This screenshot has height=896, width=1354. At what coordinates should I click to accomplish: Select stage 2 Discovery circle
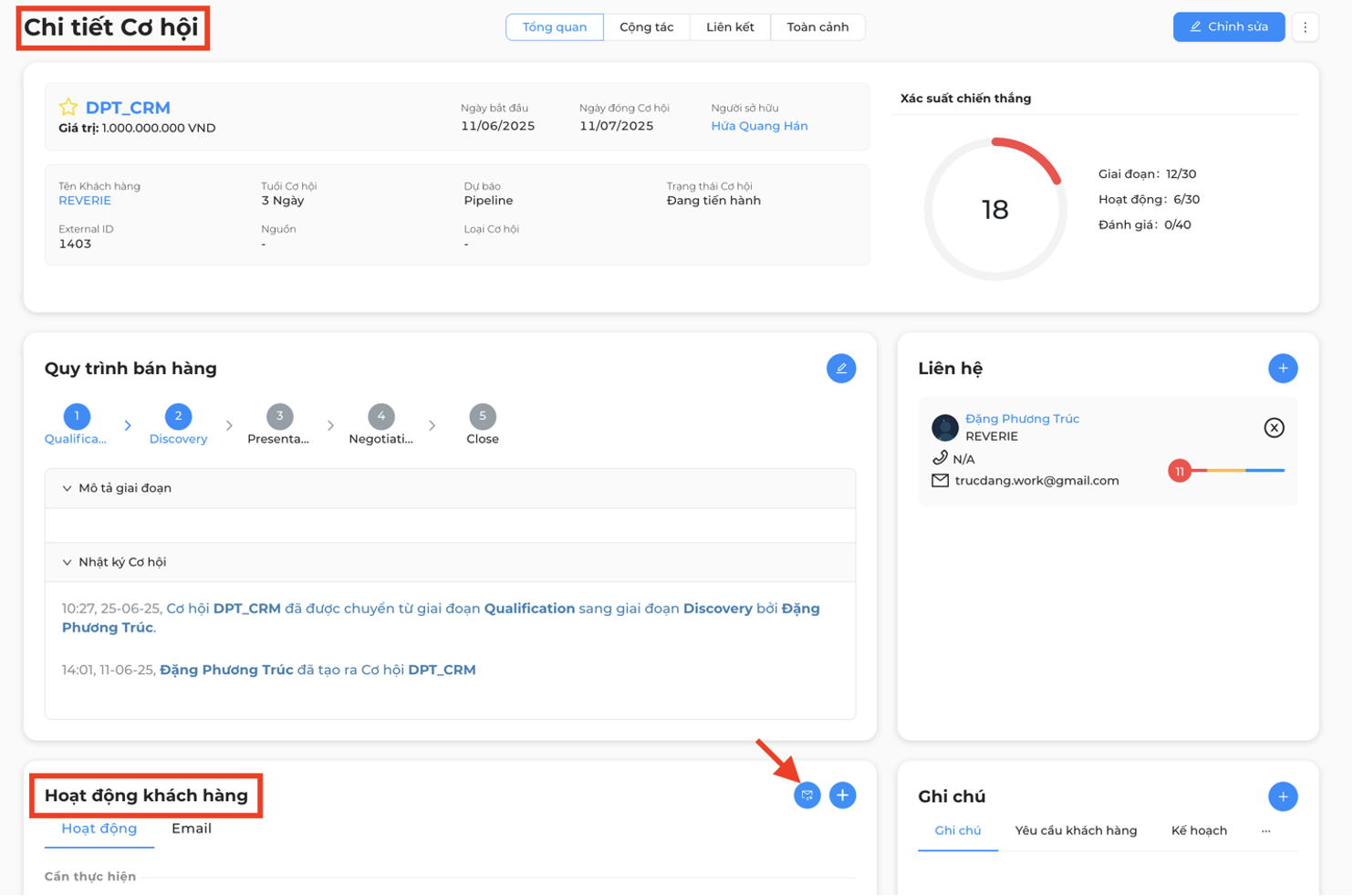[x=178, y=416]
